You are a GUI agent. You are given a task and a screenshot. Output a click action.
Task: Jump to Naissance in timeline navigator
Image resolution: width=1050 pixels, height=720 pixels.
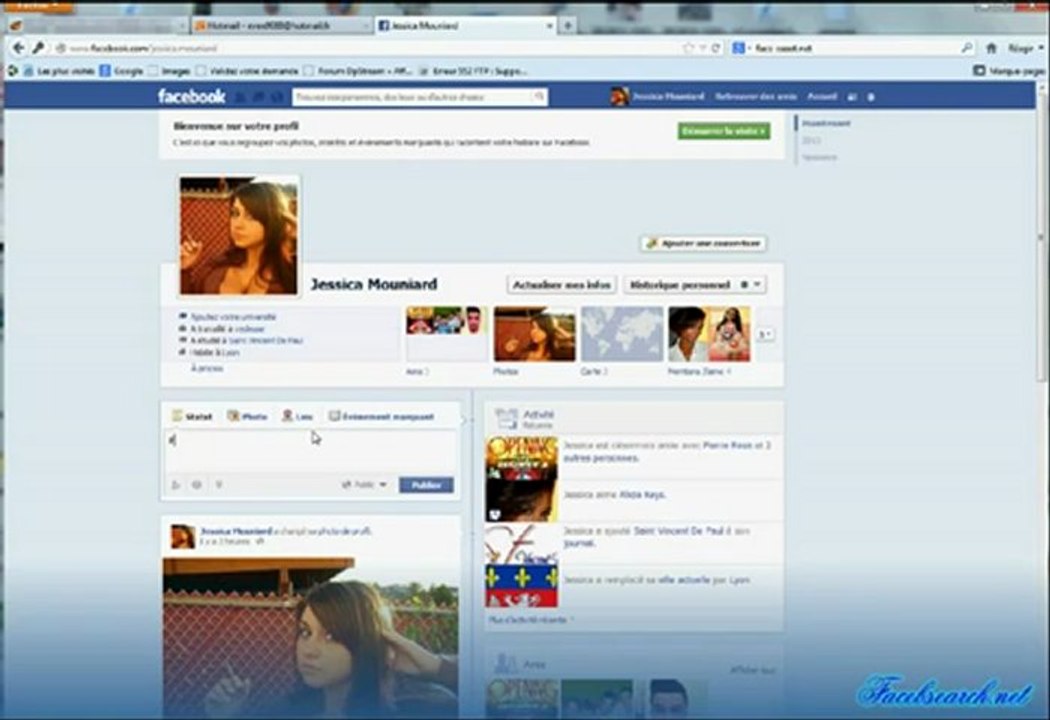[820, 157]
